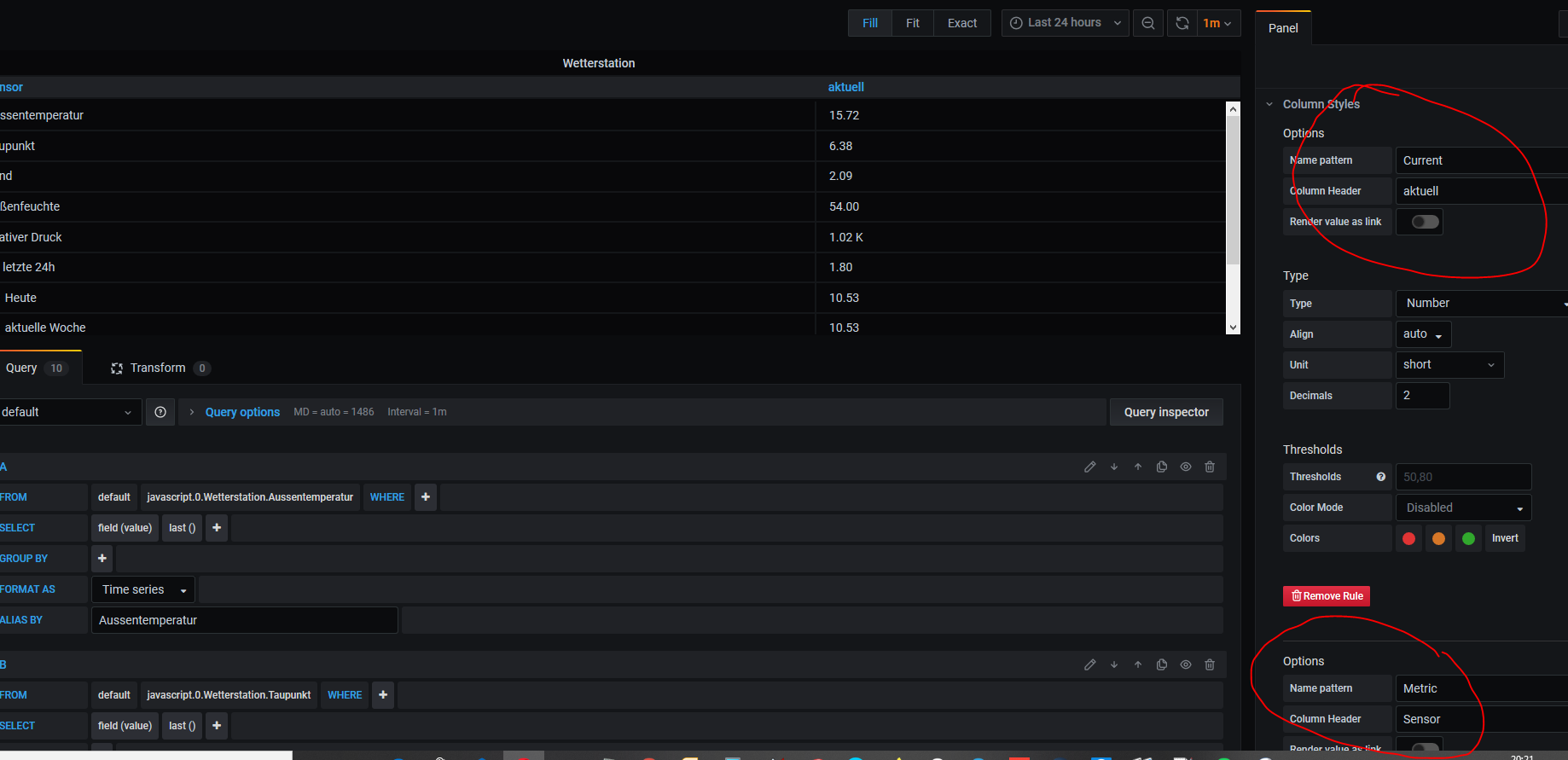Toggle visibility of query B

[x=1185, y=664]
